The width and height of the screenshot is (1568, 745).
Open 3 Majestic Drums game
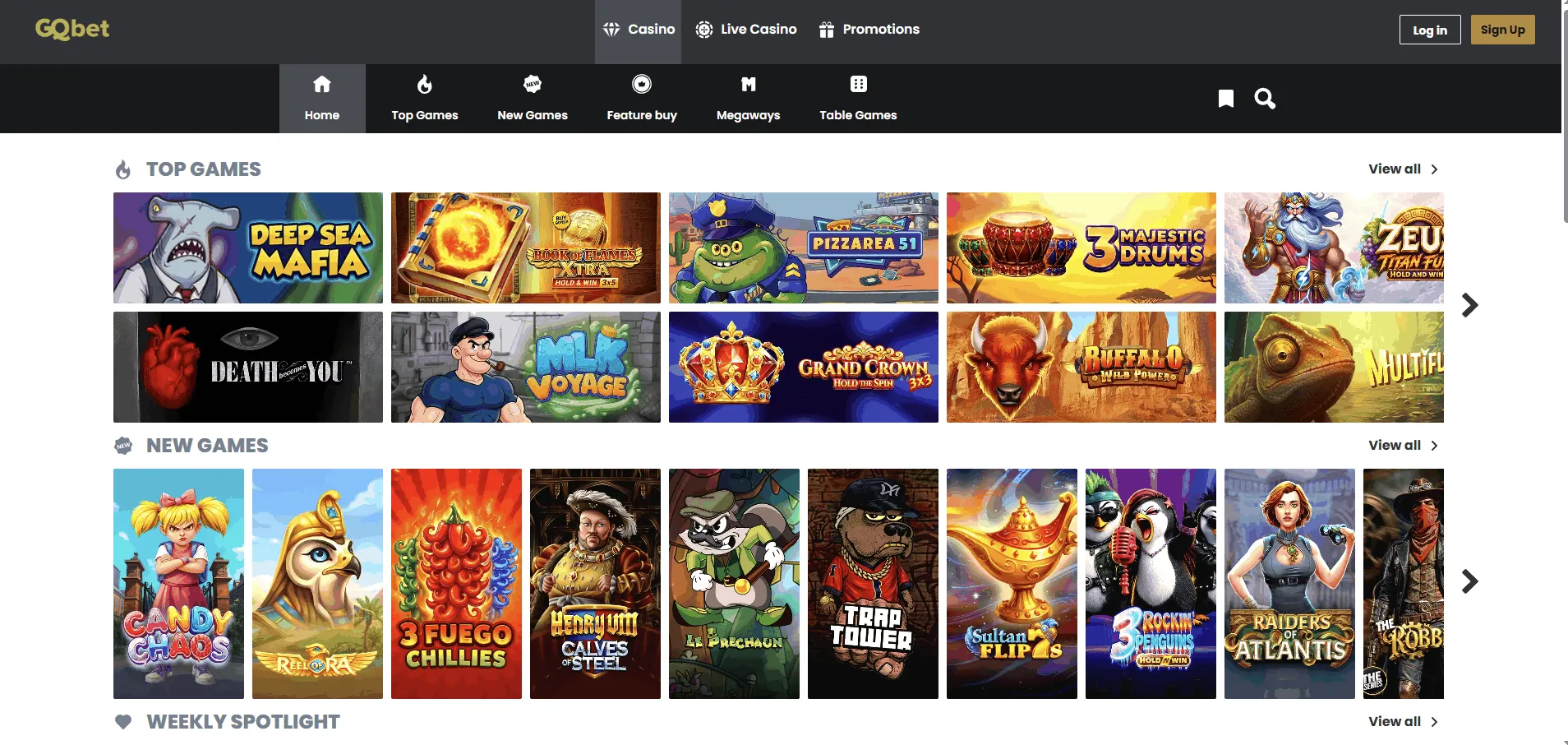point(1081,248)
